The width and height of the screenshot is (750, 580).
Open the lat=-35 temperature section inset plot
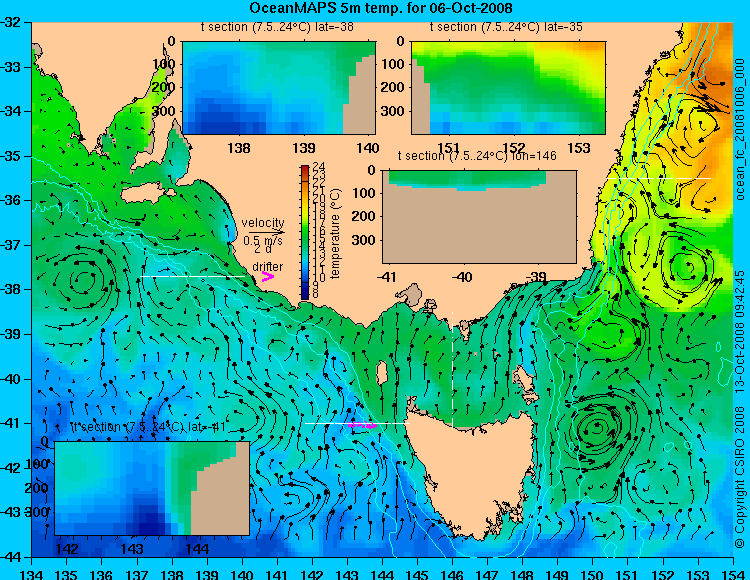508,88
